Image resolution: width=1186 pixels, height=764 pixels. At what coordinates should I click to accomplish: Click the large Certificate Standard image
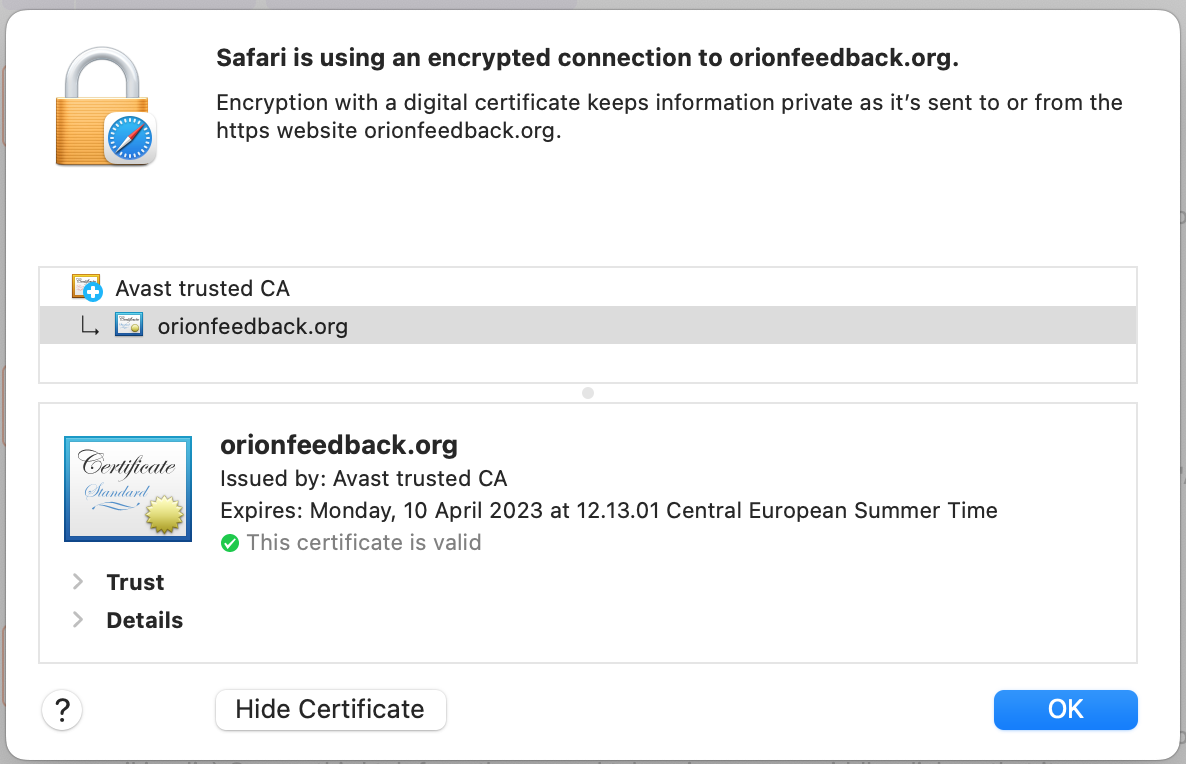click(x=127, y=488)
